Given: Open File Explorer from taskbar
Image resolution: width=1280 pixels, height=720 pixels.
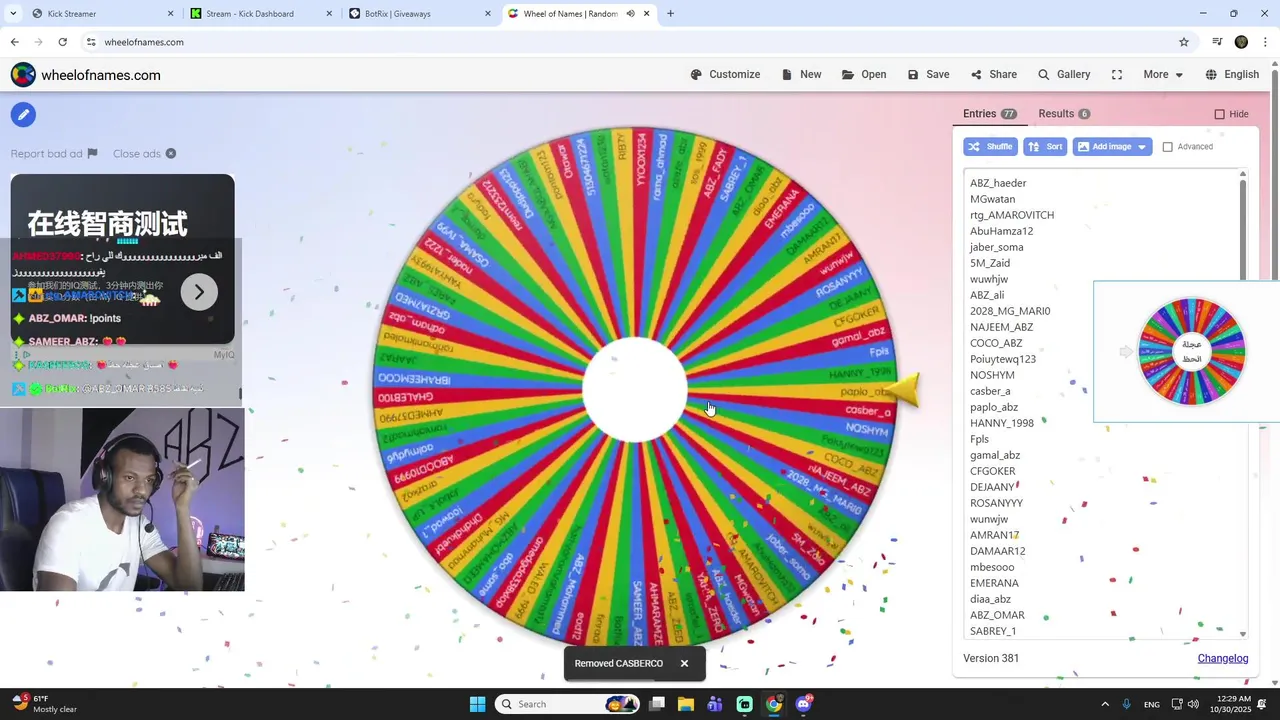Looking at the screenshot, I should pyautogui.click(x=685, y=704).
